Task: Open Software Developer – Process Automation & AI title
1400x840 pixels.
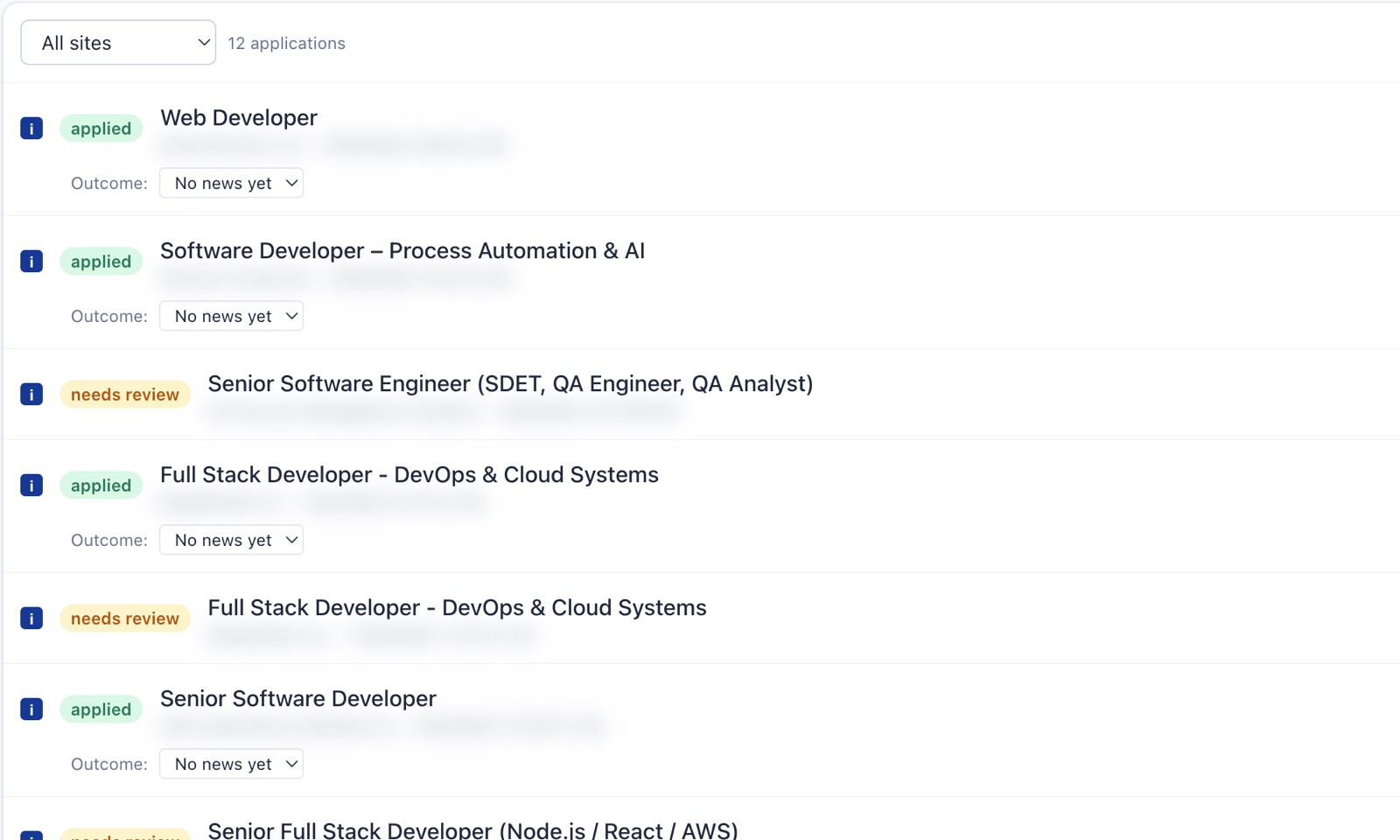Action: click(402, 251)
